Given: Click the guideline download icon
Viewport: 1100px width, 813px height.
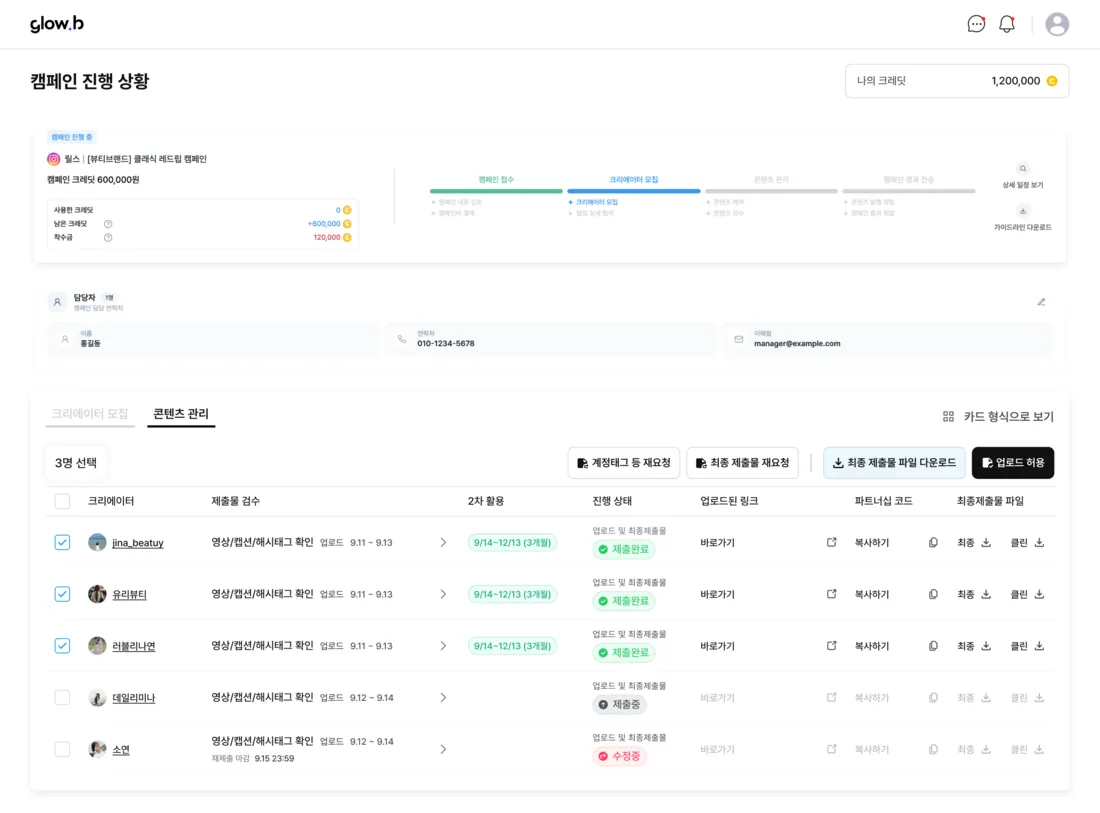Looking at the screenshot, I should tap(1023, 211).
